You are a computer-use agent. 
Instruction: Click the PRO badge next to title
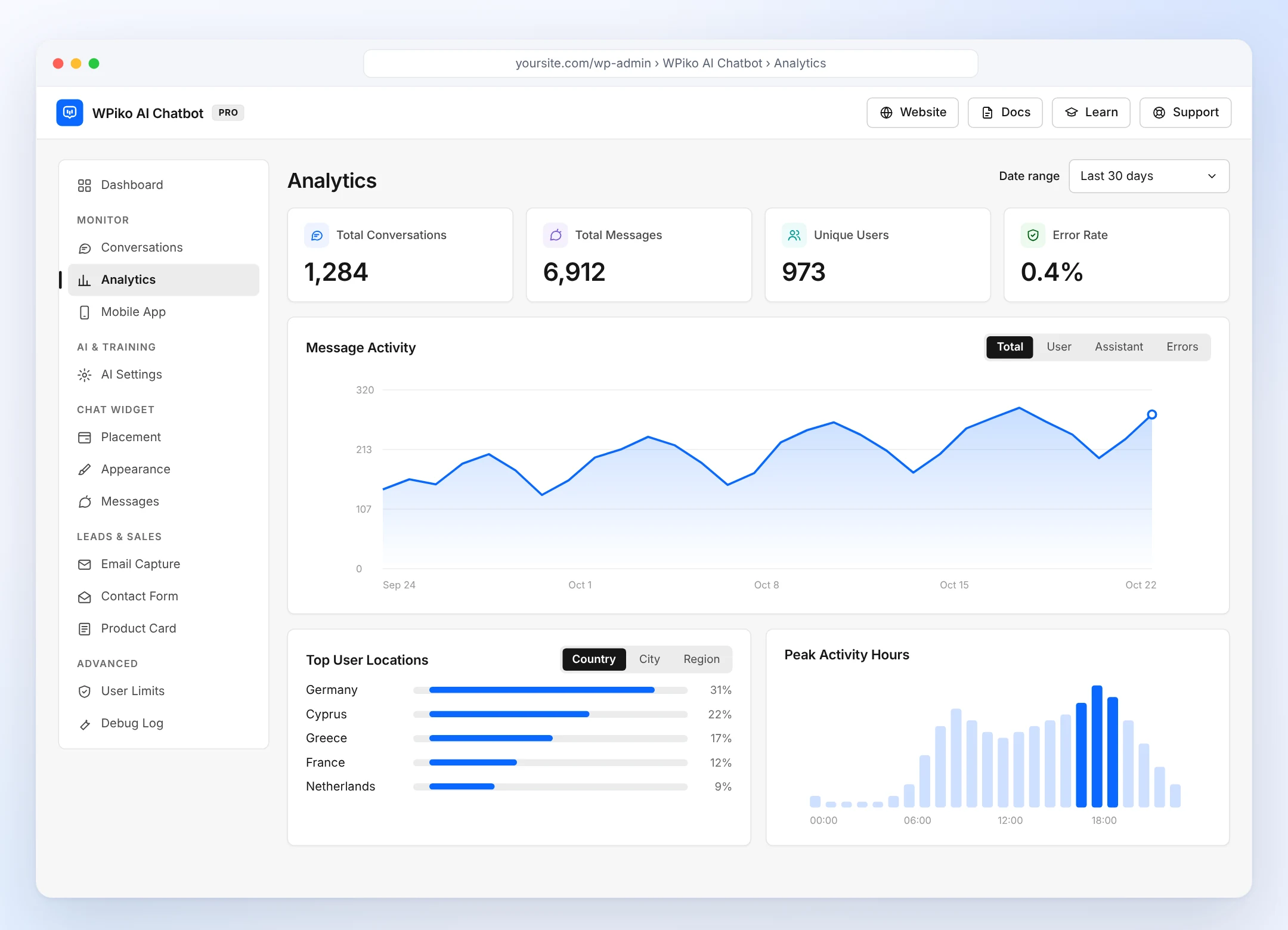(228, 113)
